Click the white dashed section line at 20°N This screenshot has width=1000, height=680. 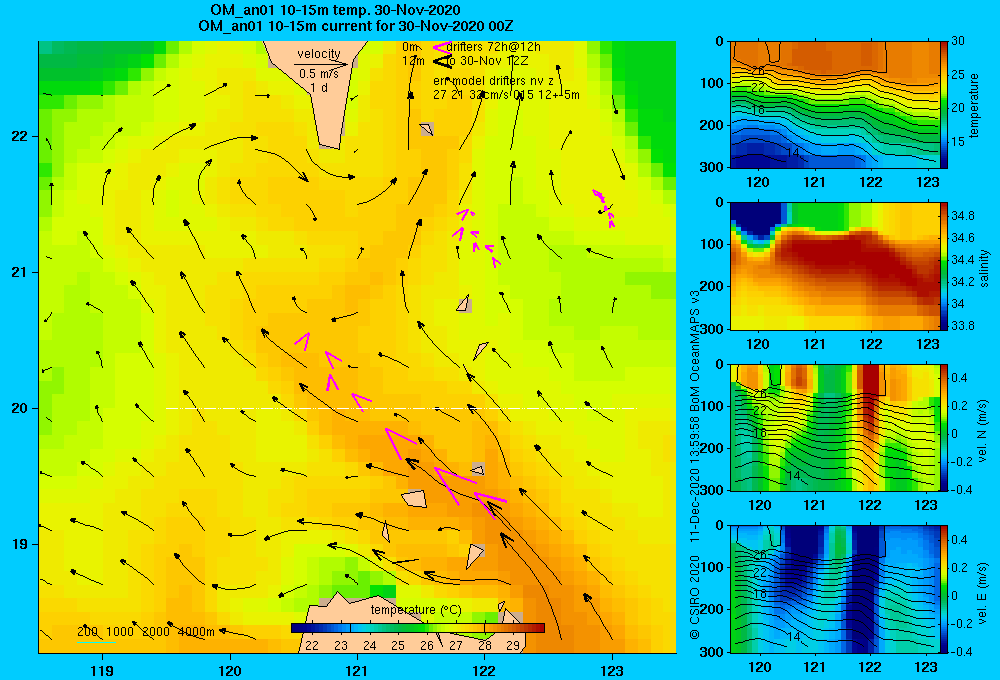(401, 408)
